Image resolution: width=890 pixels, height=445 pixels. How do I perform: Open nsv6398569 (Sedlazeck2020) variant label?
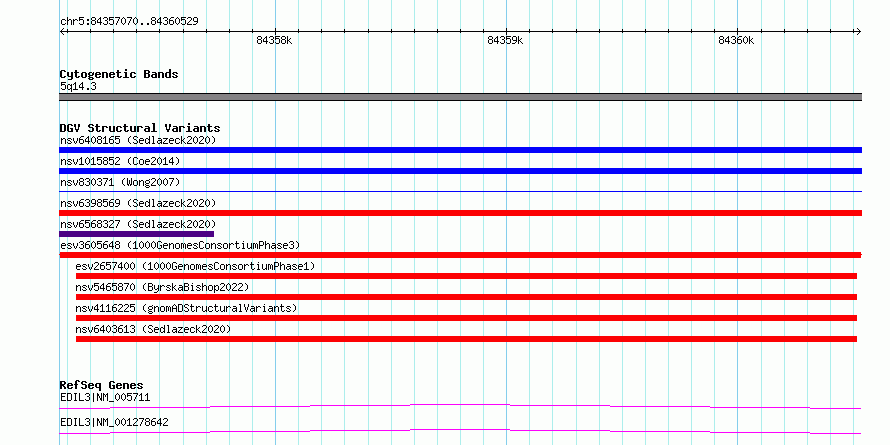(x=138, y=203)
